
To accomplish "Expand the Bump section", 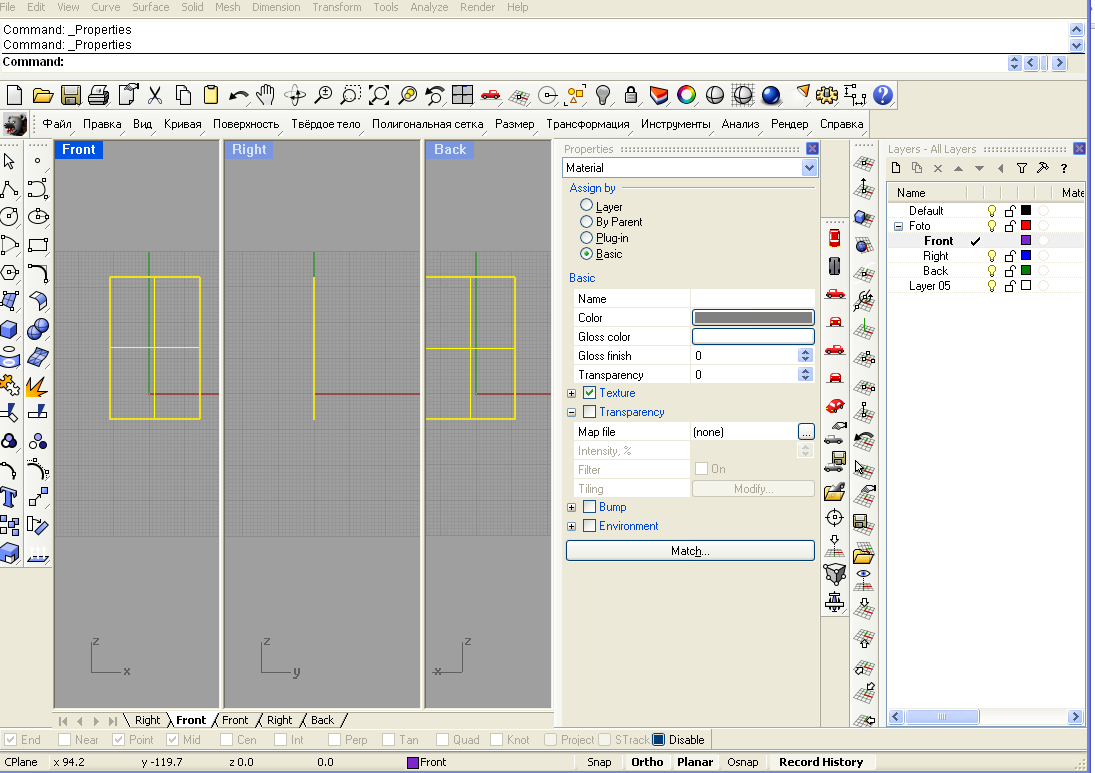I will 572,507.
